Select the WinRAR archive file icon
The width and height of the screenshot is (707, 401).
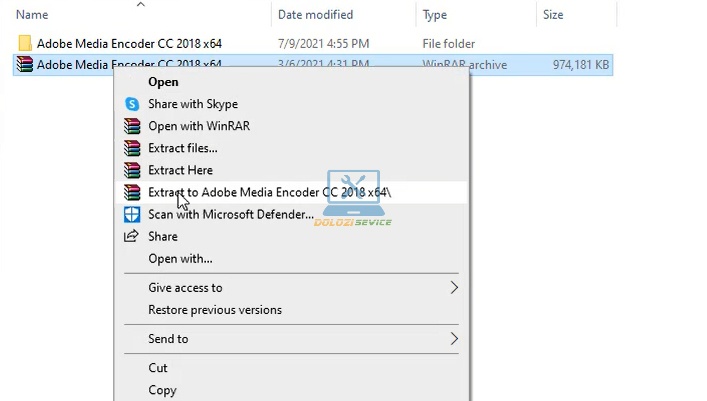pyautogui.click(x=25, y=65)
